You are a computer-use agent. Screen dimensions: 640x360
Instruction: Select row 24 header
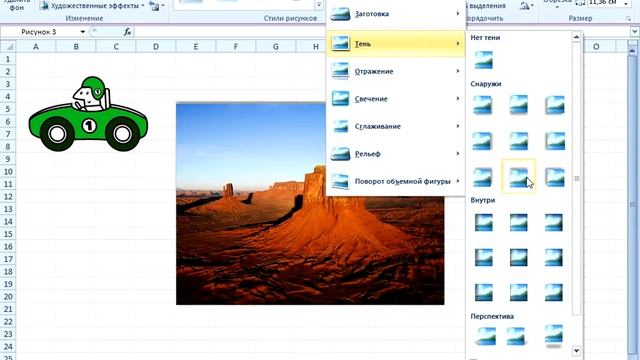(x=8, y=347)
